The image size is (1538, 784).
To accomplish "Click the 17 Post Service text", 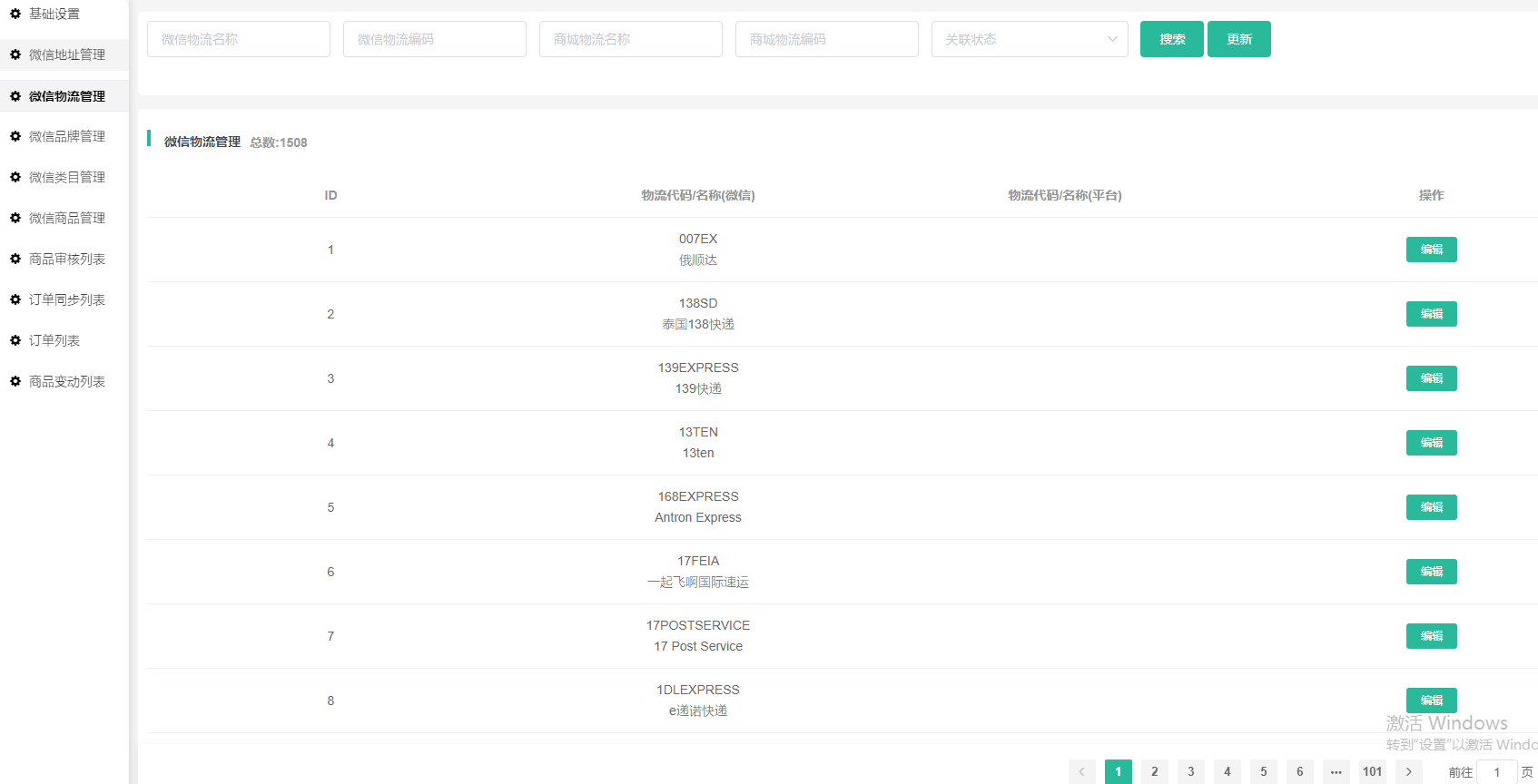I will pos(698,646).
